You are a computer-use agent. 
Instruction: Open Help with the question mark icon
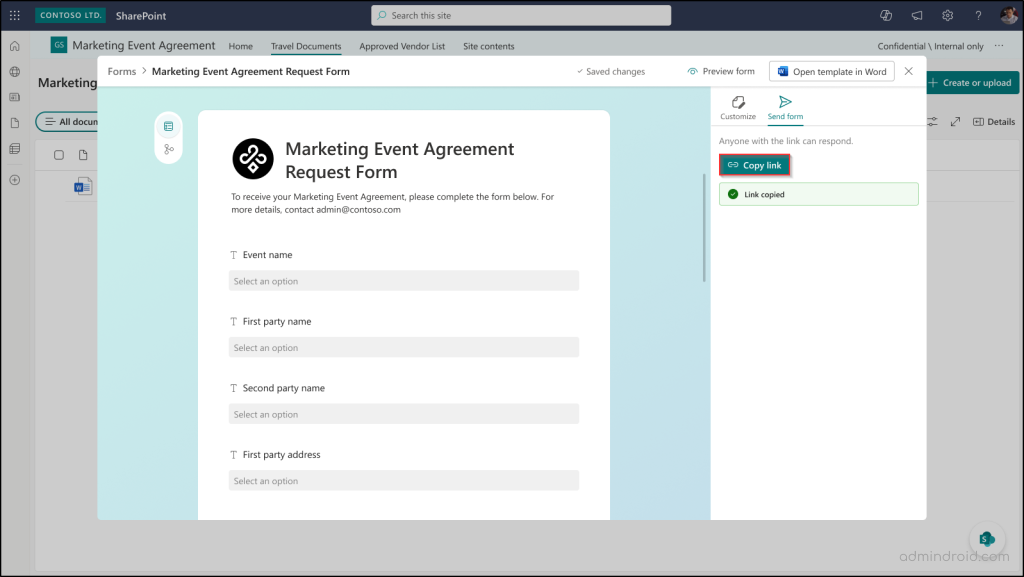click(978, 15)
